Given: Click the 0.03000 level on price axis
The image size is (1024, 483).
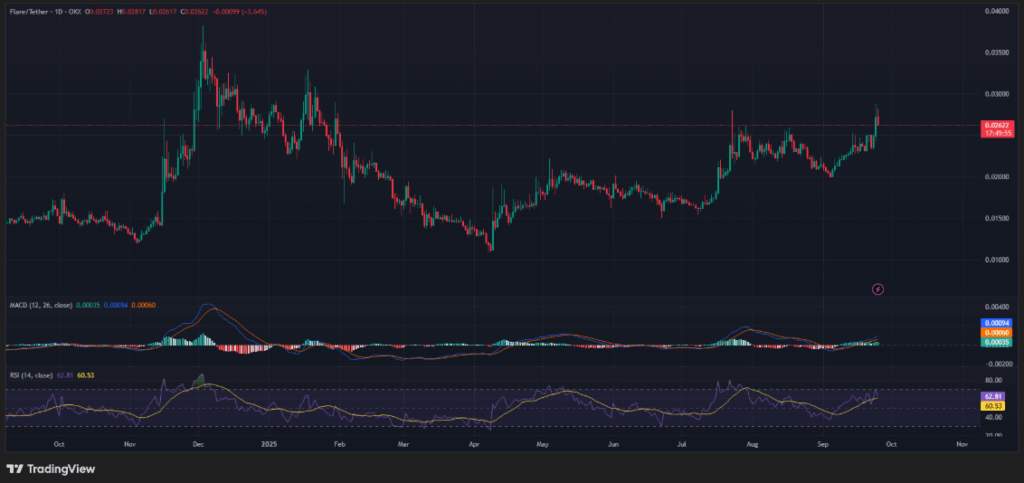Looking at the screenshot, I should (994, 94).
